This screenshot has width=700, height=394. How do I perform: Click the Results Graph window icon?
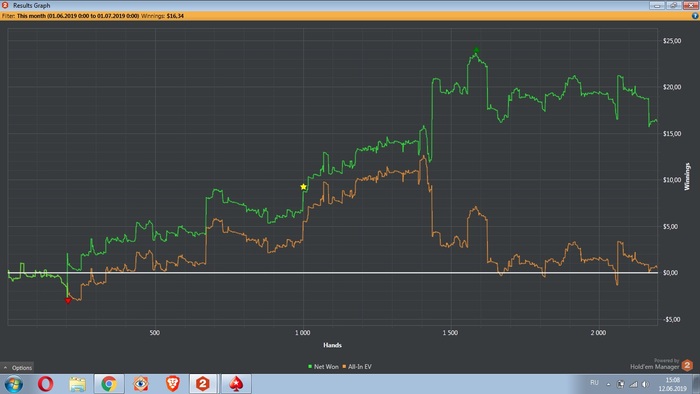pyautogui.click(x=5, y=5)
